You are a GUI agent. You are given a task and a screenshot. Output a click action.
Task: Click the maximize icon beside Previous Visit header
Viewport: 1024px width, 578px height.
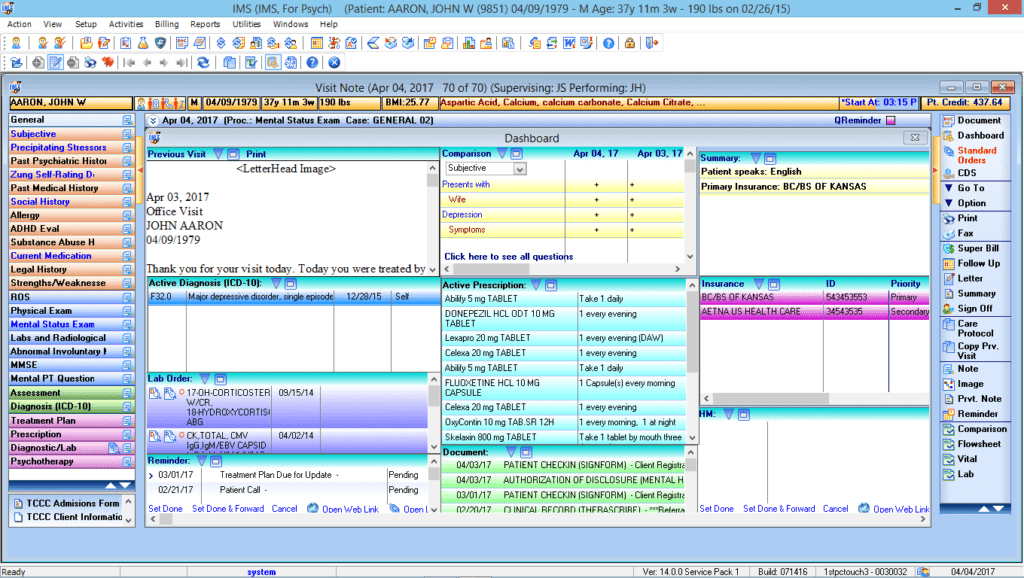(233, 154)
